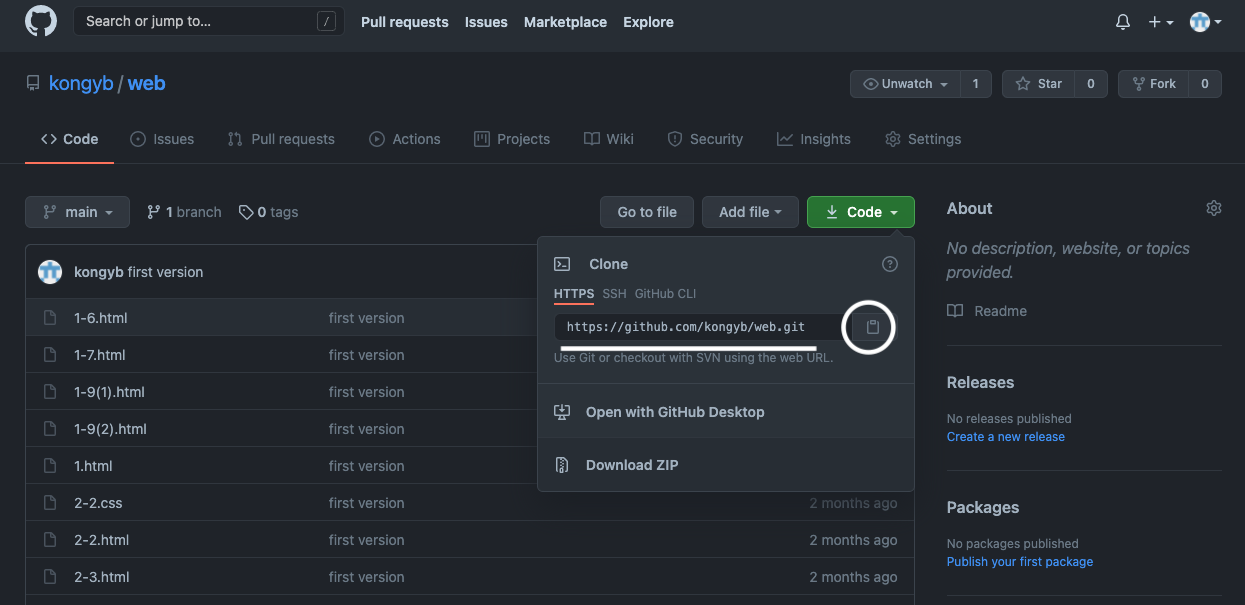The width and height of the screenshot is (1245, 605).
Task: Open the Add file dropdown
Action: (750, 212)
